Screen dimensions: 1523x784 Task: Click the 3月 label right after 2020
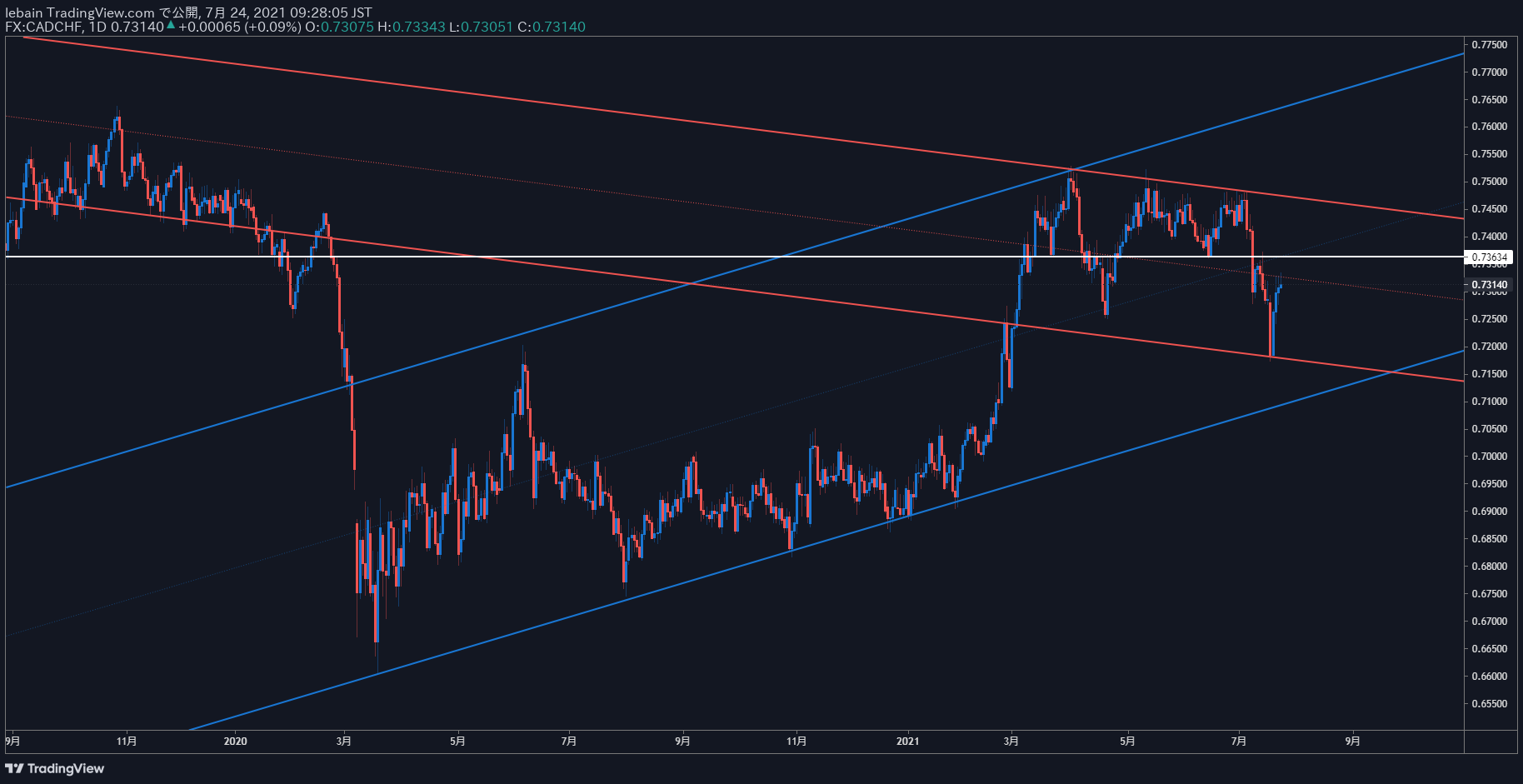344,741
